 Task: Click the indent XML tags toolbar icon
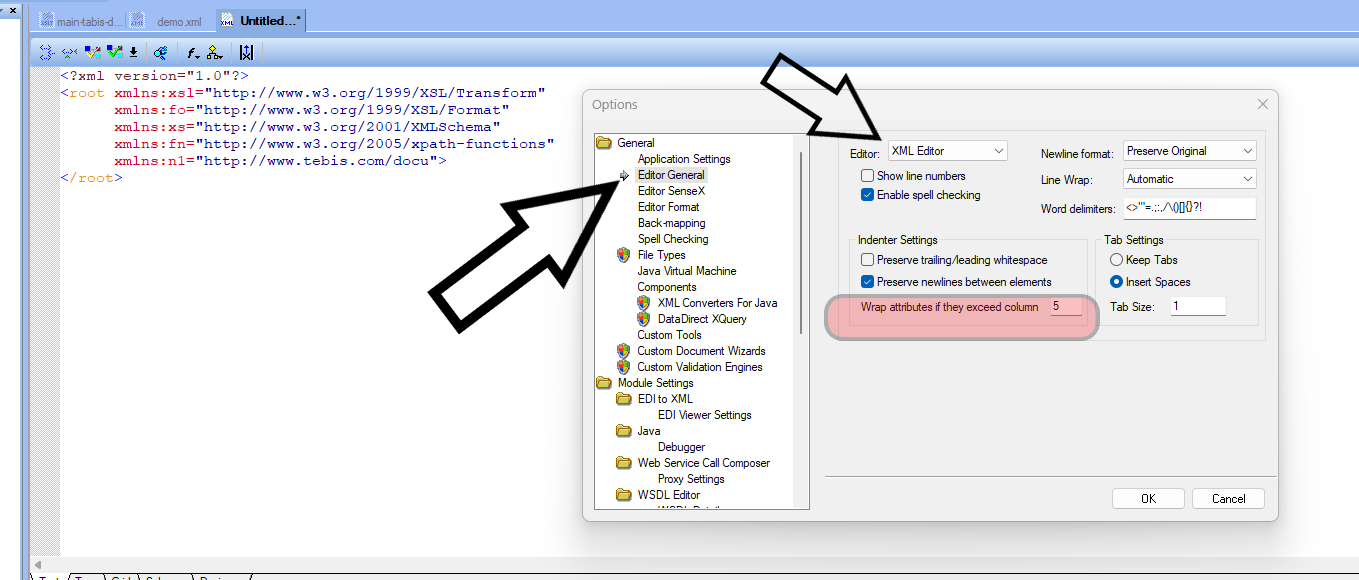coord(46,53)
